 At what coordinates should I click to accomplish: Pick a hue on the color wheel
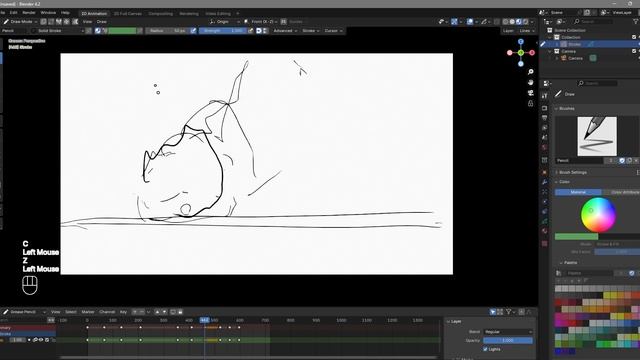(598, 215)
